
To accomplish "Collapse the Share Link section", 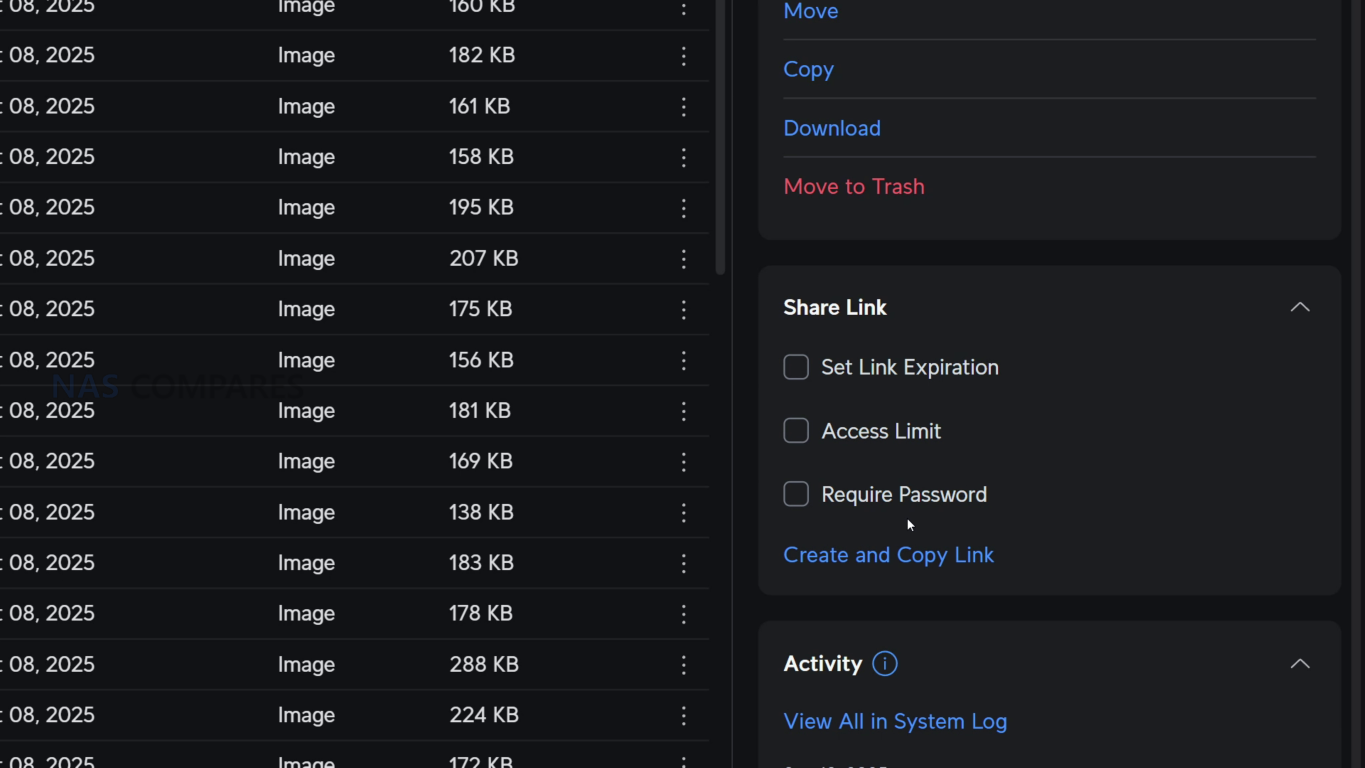I will click(1300, 307).
